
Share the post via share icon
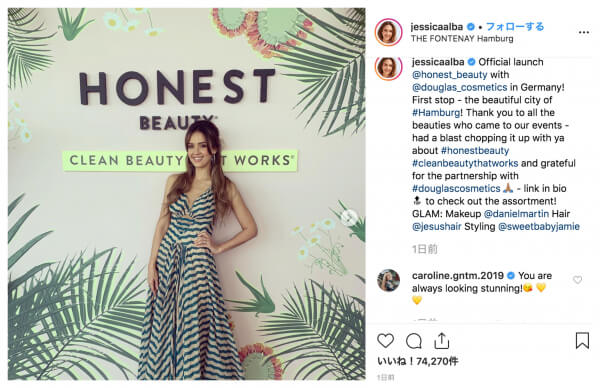coord(442,340)
